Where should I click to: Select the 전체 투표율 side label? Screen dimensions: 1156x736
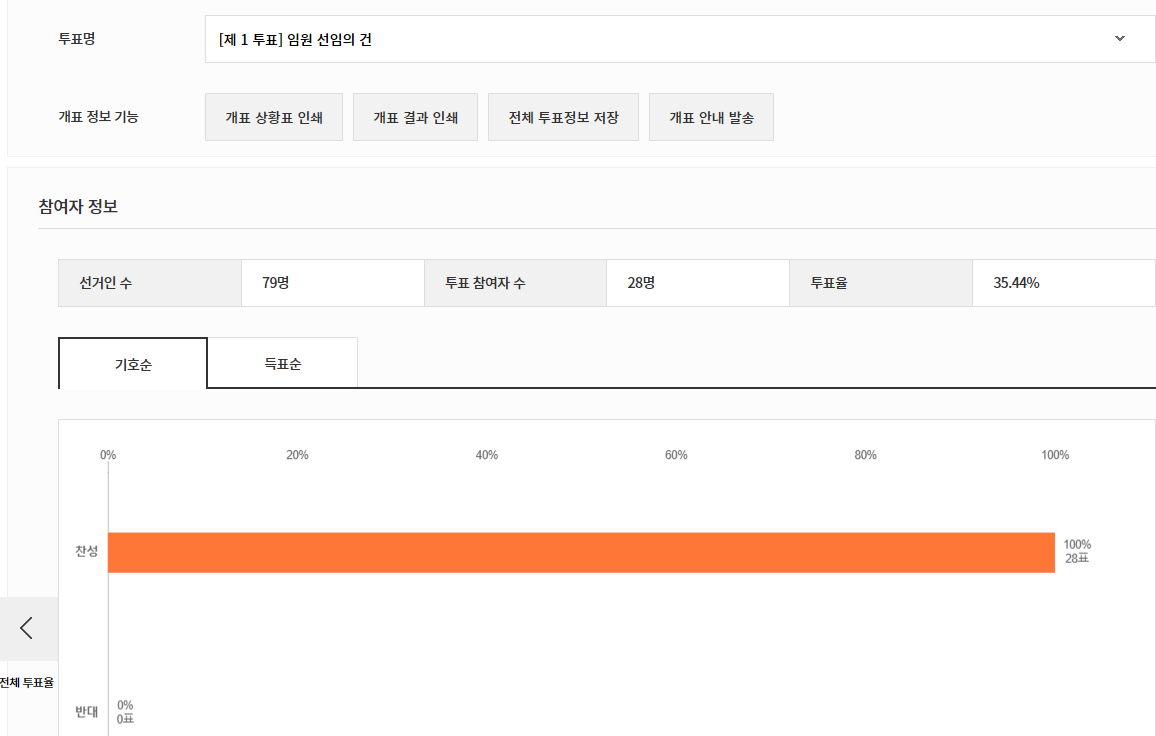click(x=27, y=683)
